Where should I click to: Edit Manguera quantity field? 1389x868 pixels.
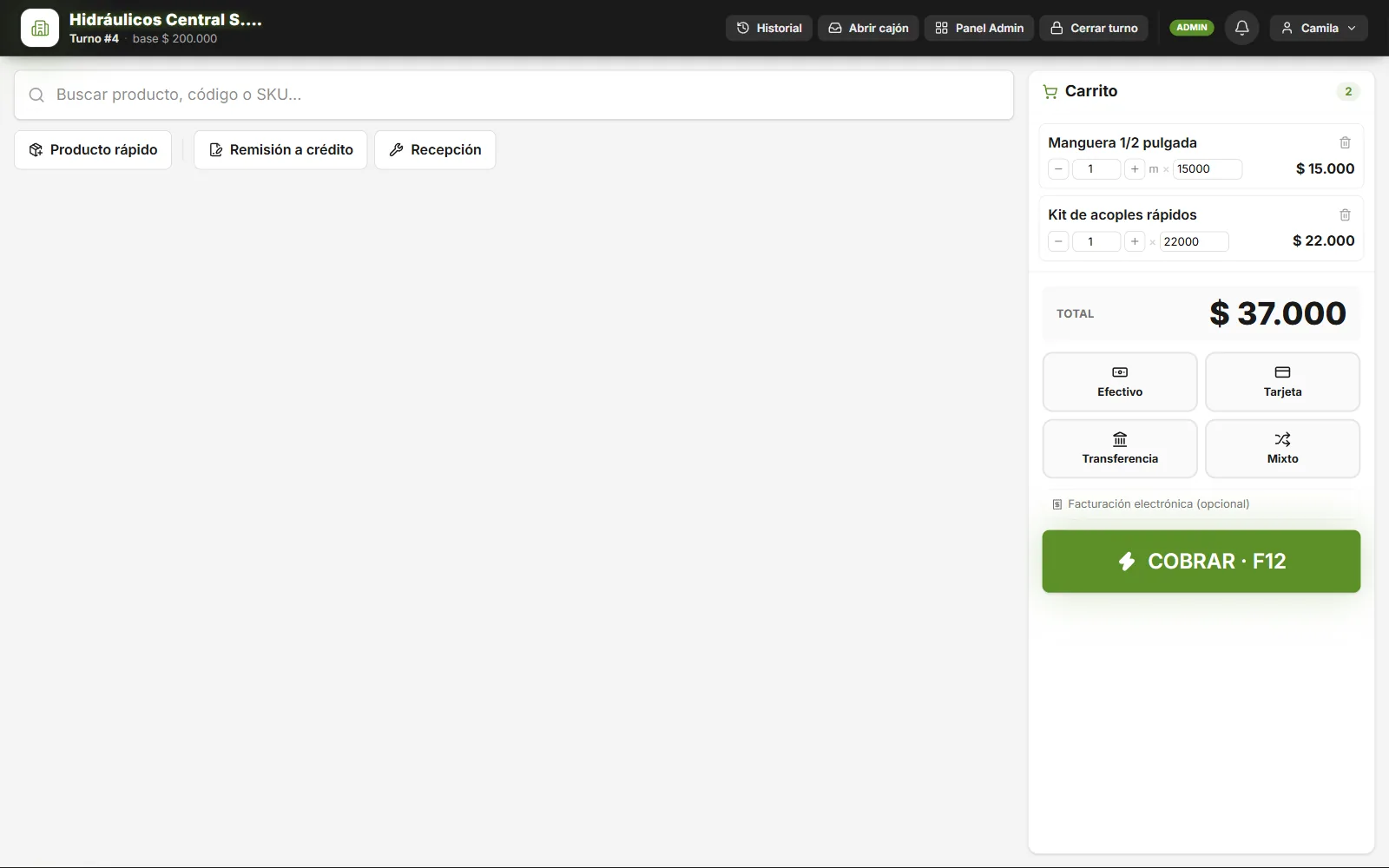pyautogui.click(x=1096, y=169)
